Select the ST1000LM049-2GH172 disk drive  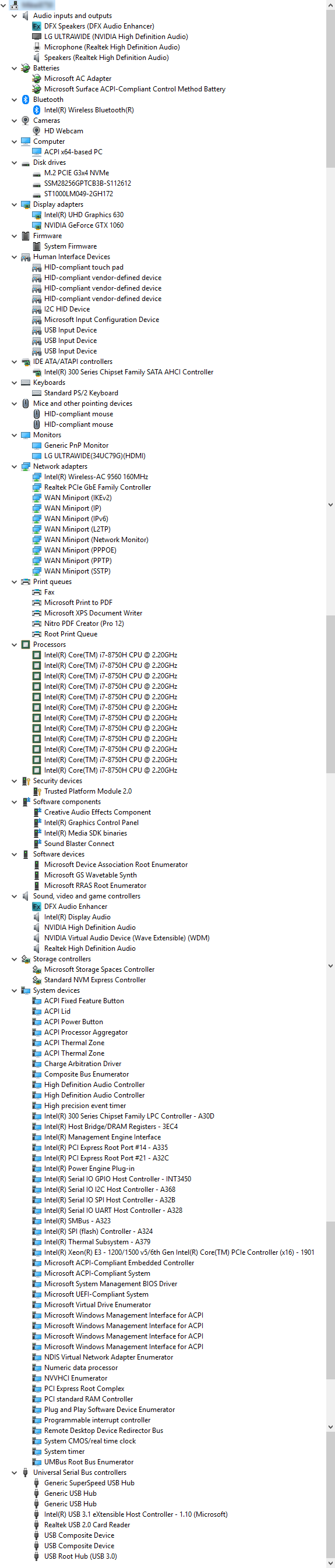click(79, 194)
